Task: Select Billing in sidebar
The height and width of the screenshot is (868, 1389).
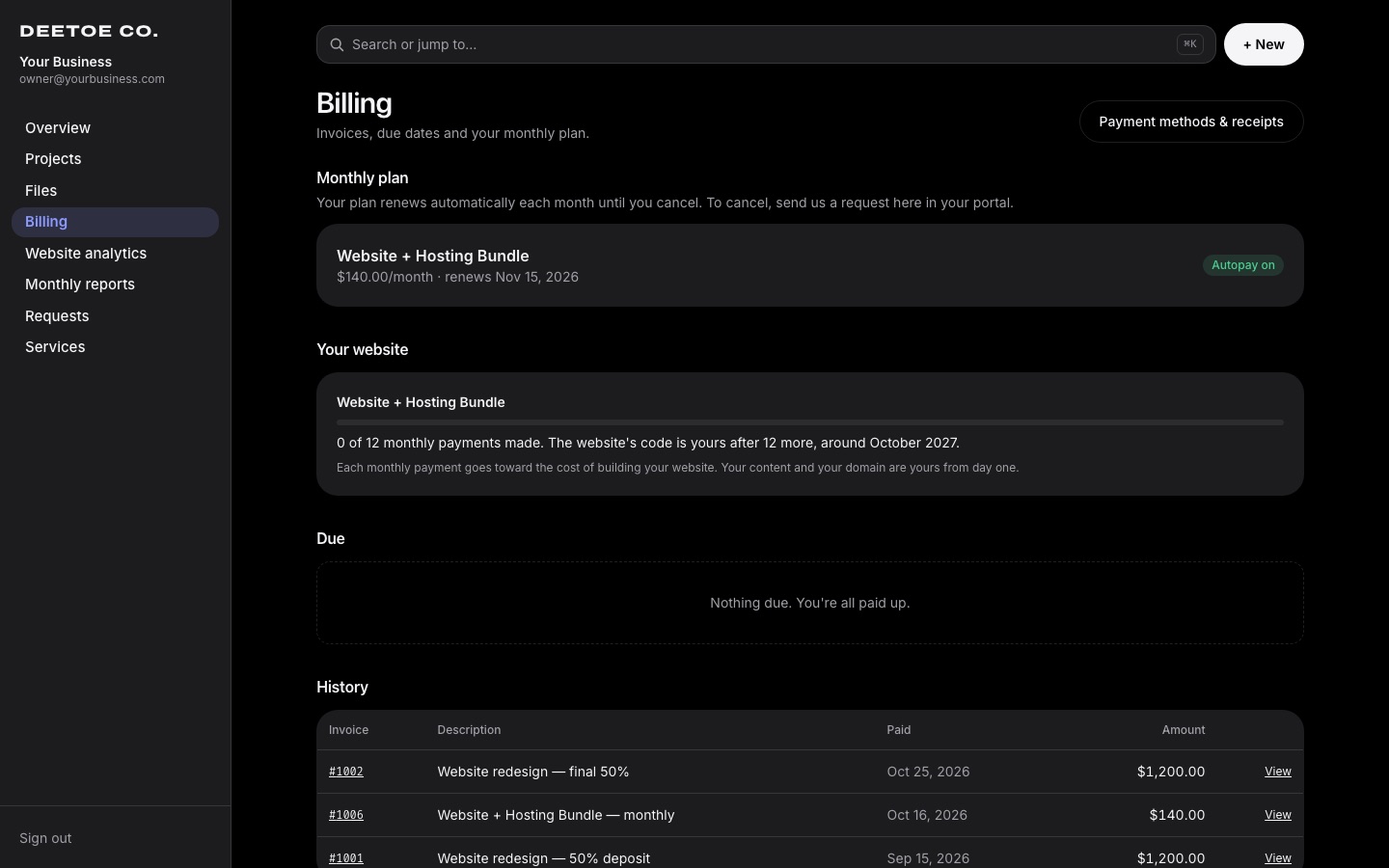Action: (x=115, y=222)
